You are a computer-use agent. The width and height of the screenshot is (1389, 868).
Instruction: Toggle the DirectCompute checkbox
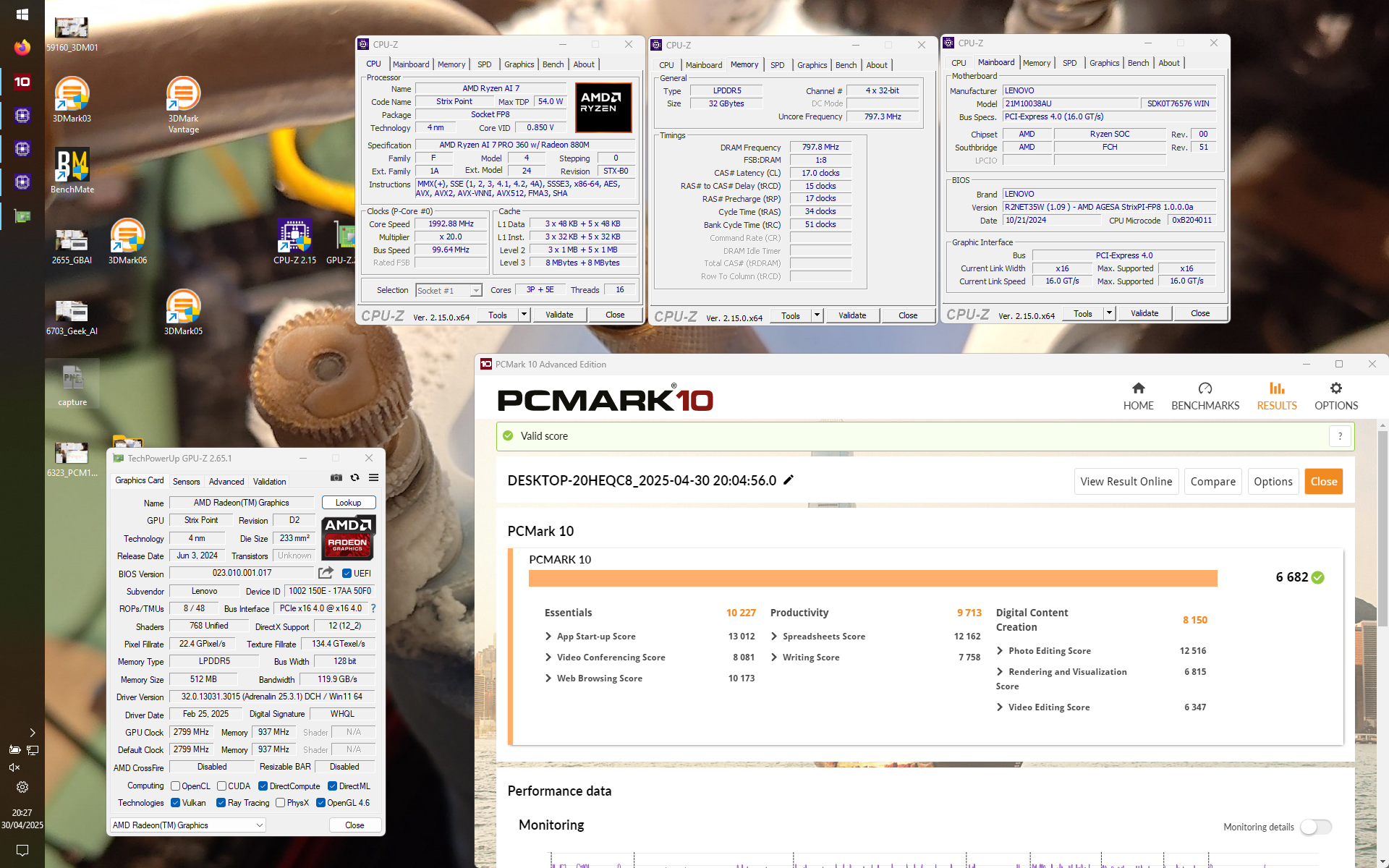[x=263, y=786]
